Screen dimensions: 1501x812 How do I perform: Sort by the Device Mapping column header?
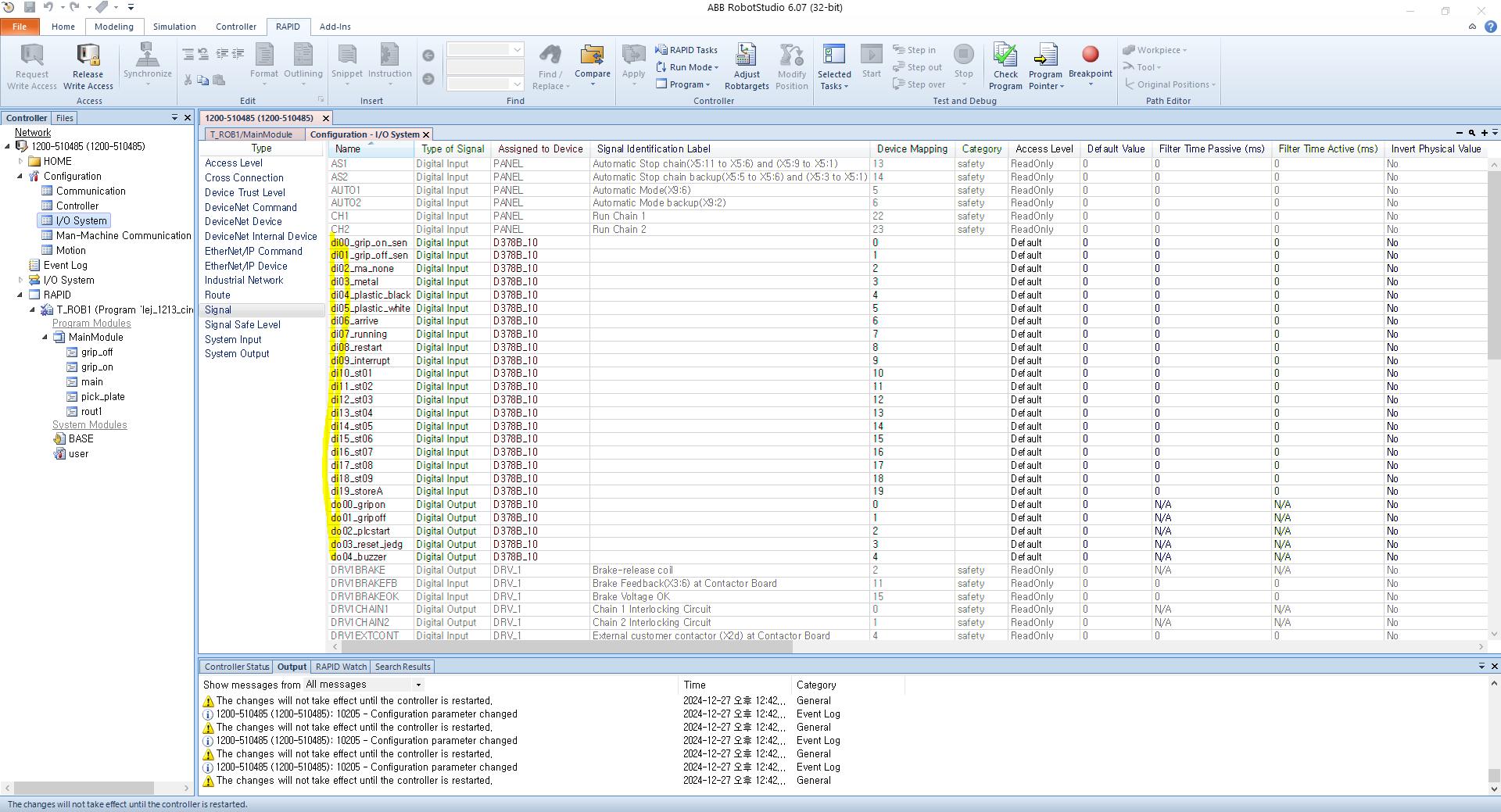coord(912,149)
